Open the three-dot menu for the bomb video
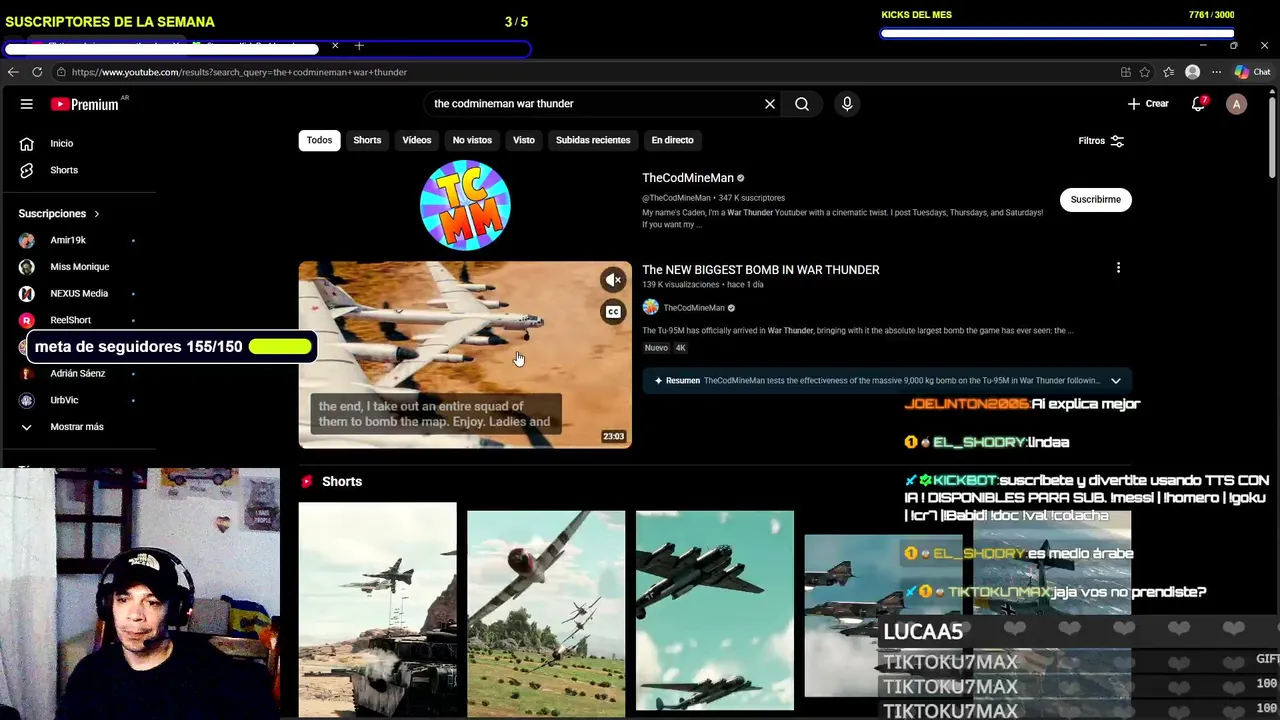Image resolution: width=1280 pixels, height=720 pixels. tap(1118, 268)
